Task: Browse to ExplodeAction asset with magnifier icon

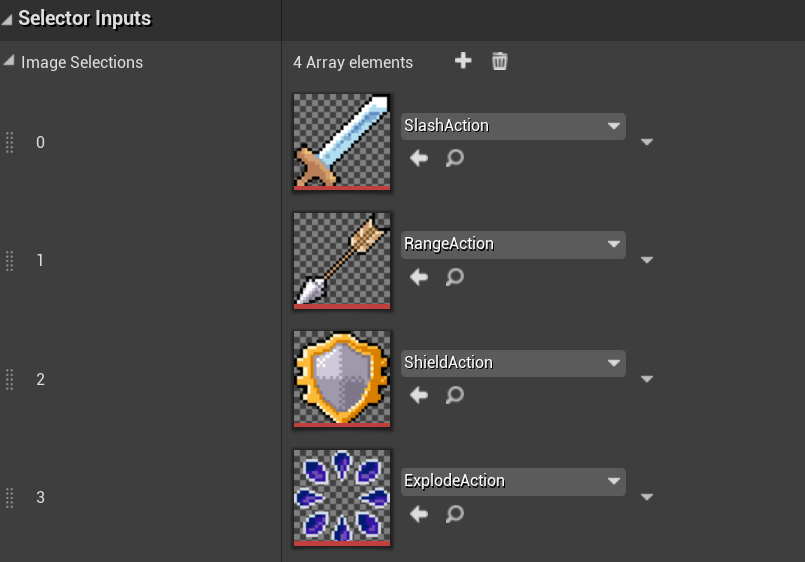Action: click(455, 514)
